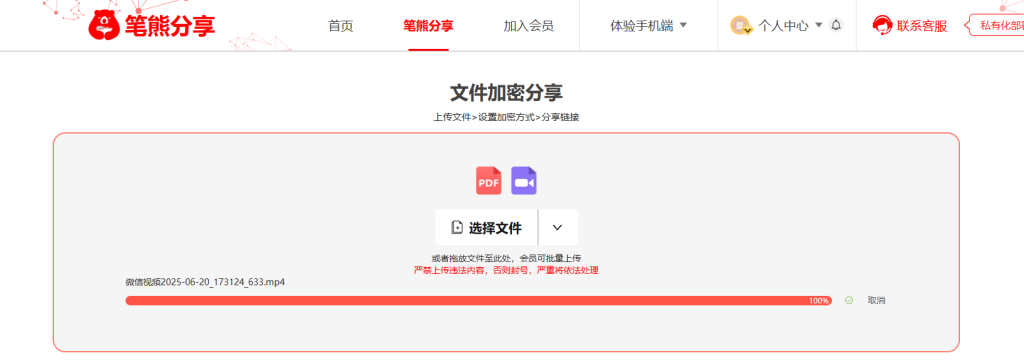Click the uploaded mp4 file name
The image size is (1024, 363).
(205, 282)
